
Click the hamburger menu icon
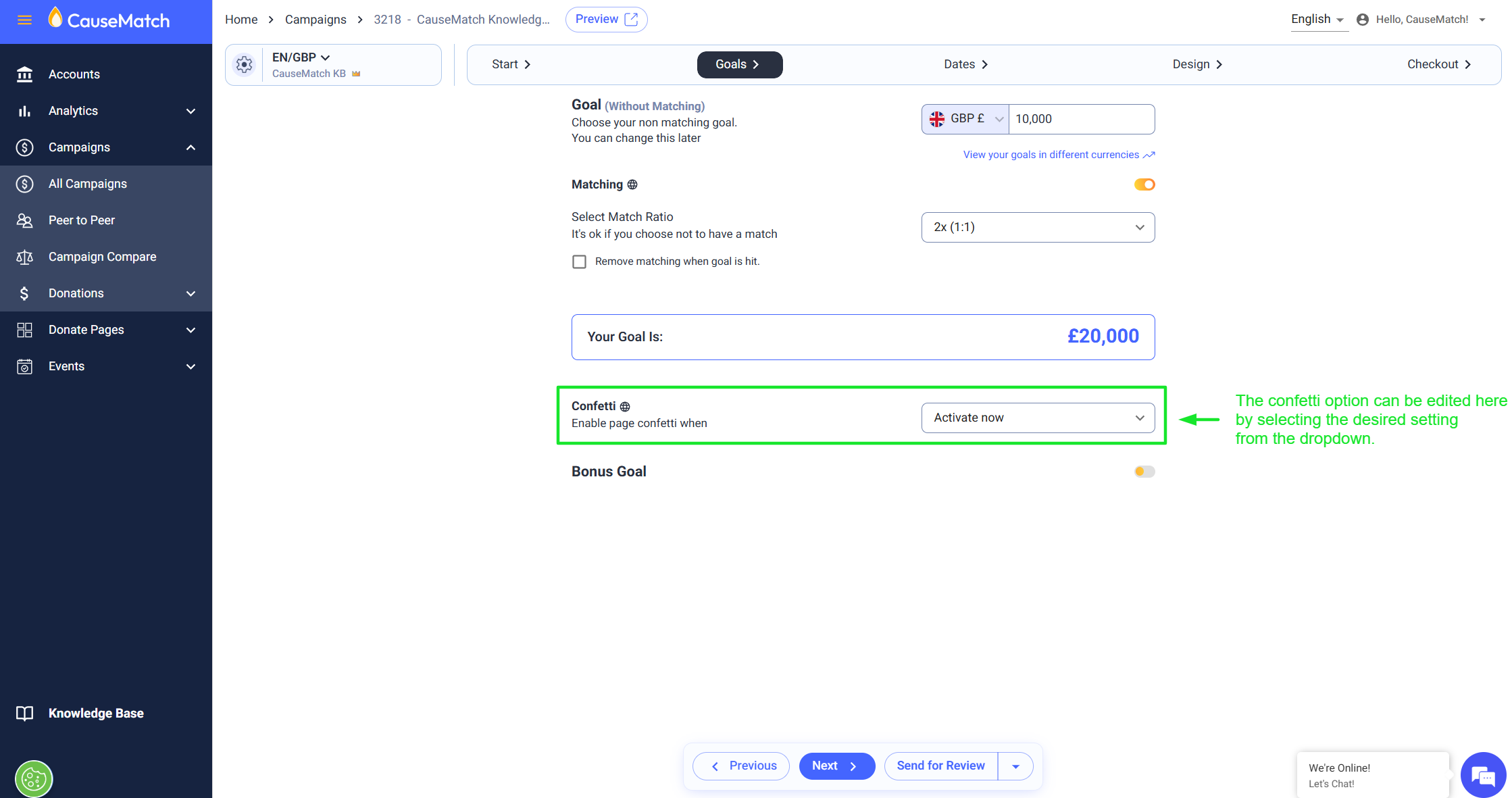pos(24,20)
